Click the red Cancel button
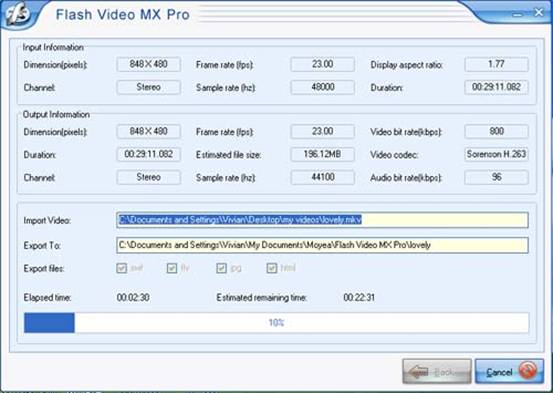Screen dimensions: 553x393 tap(509, 371)
